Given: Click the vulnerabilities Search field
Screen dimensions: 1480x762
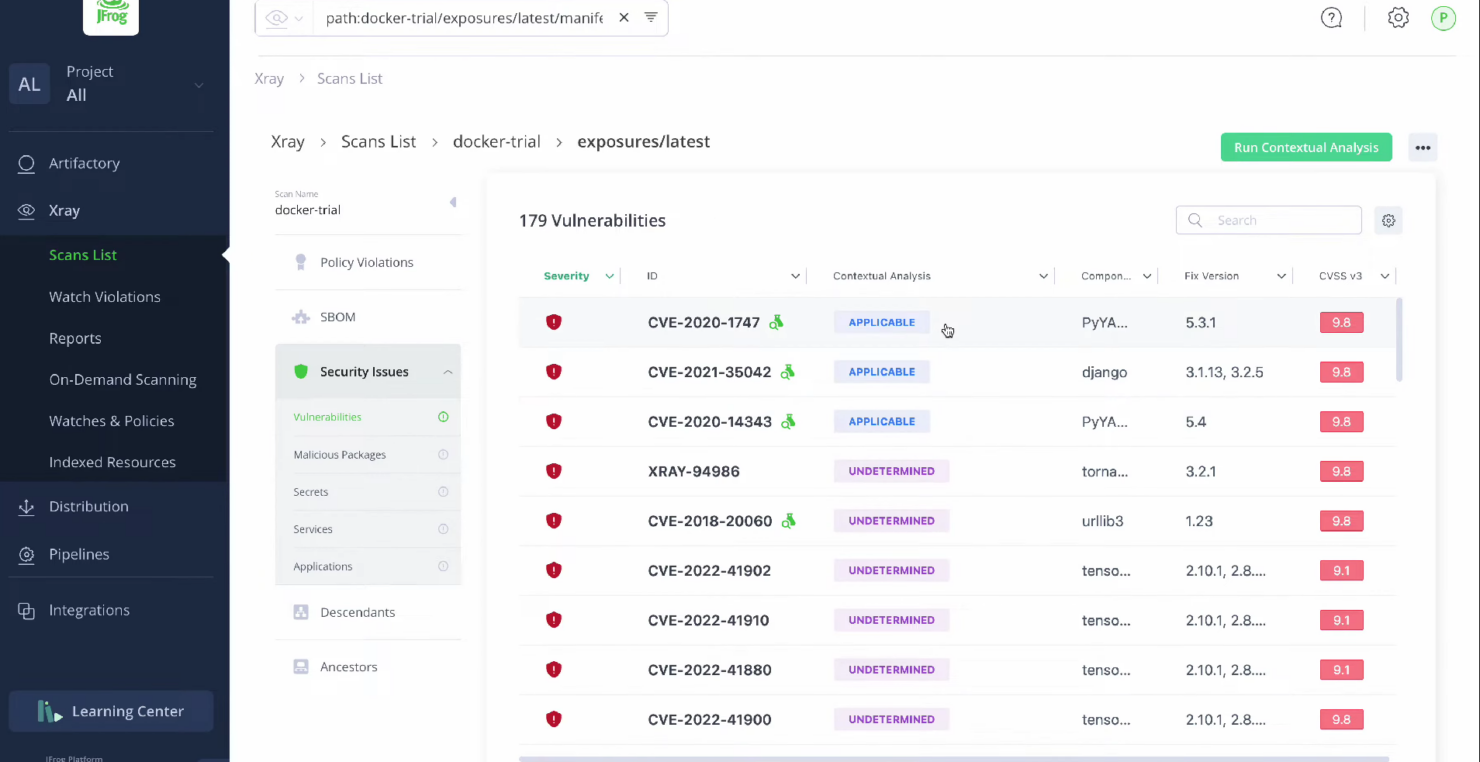Looking at the screenshot, I should [x=1268, y=220].
